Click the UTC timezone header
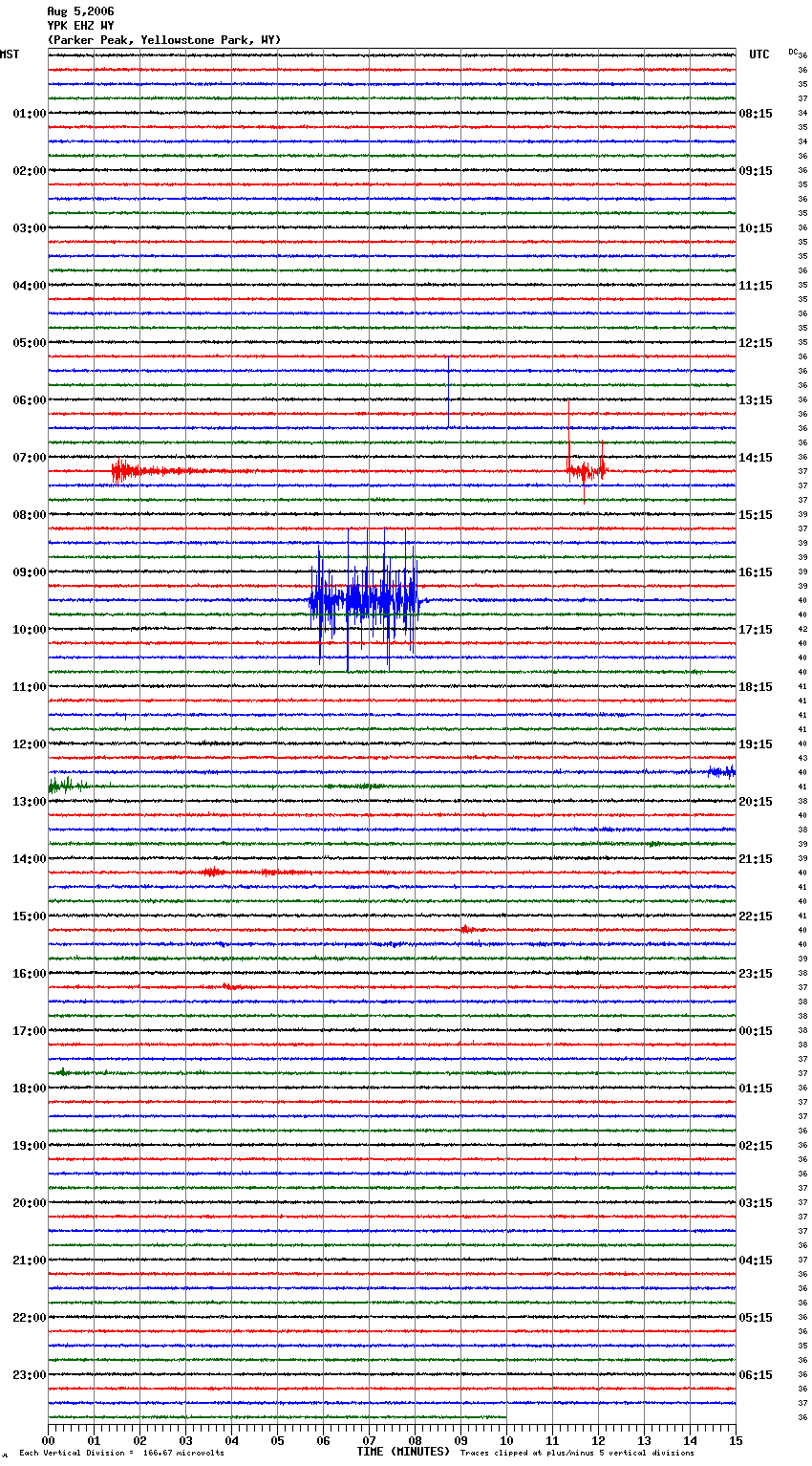 pos(759,54)
